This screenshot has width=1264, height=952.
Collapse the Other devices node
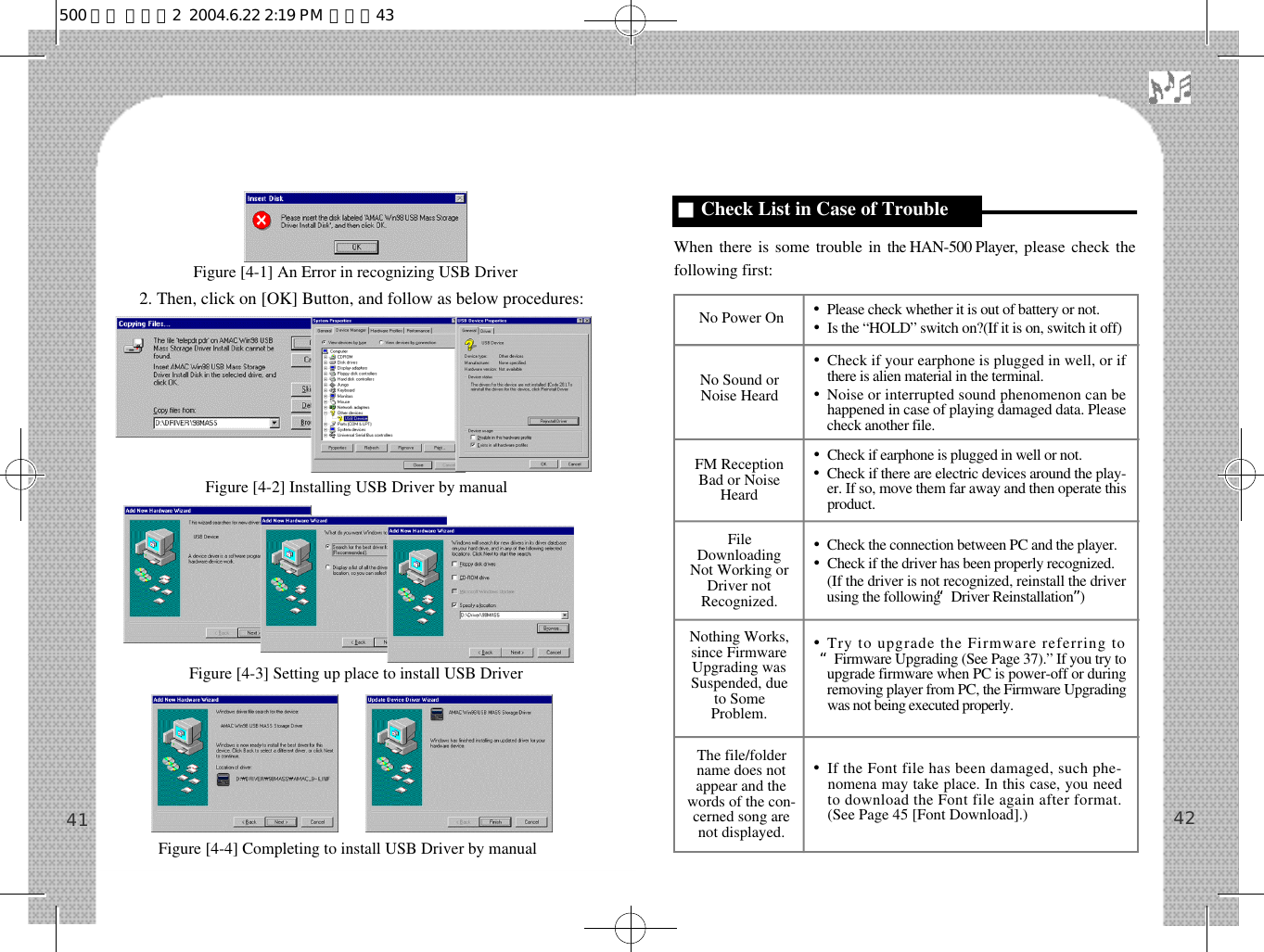[326, 413]
